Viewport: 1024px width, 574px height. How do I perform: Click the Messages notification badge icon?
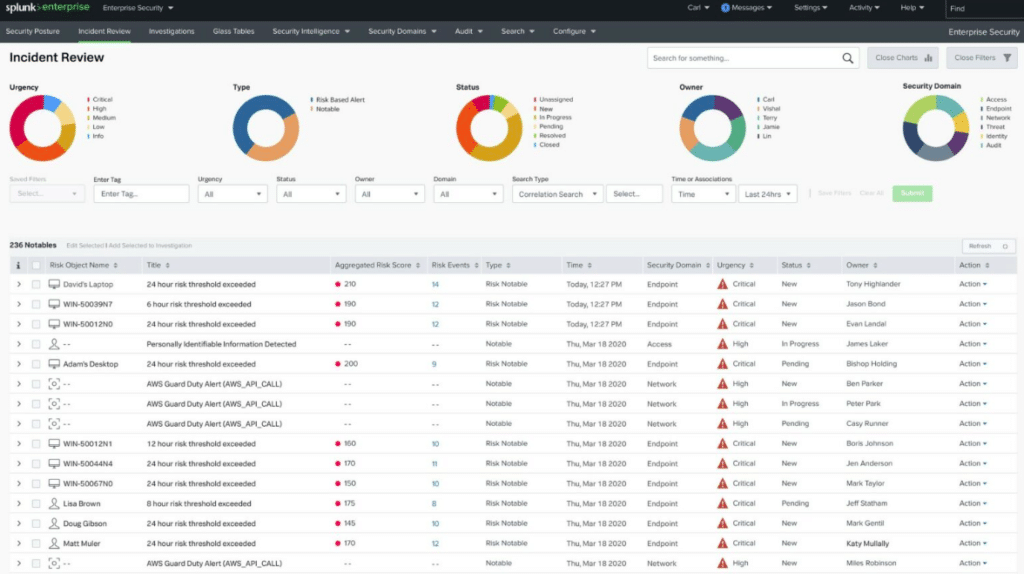(725, 8)
